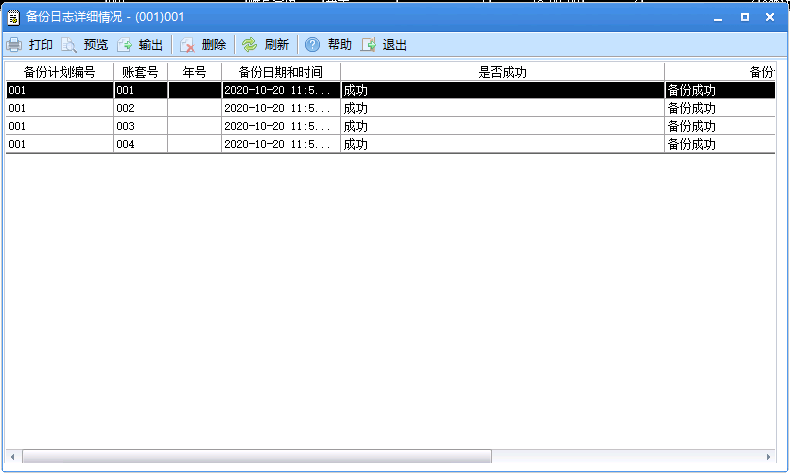The width and height of the screenshot is (790, 474).
Task: Open Preview (预览) via magnifier icon
Action: [69, 45]
